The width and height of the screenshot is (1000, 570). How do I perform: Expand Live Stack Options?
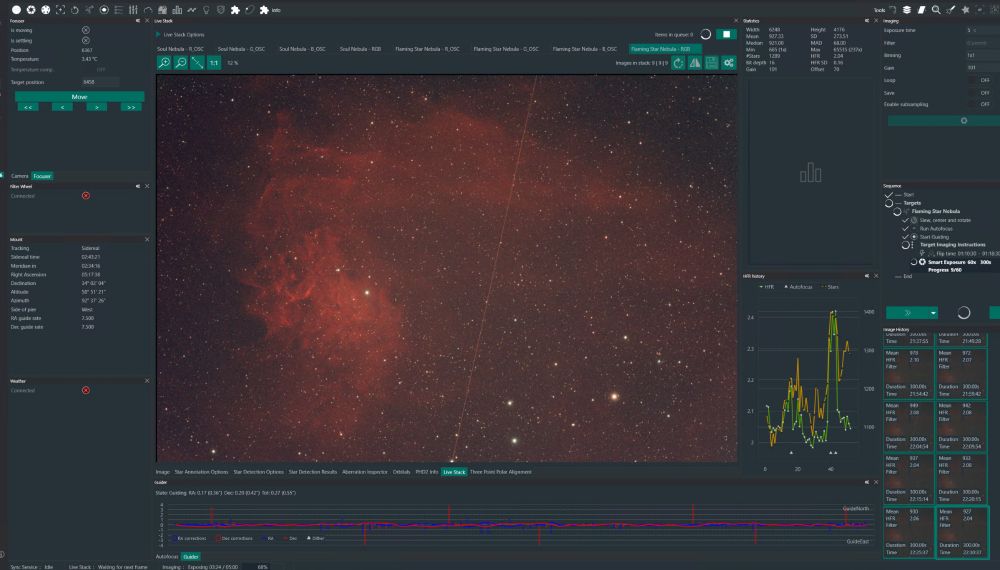click(158, 34)
